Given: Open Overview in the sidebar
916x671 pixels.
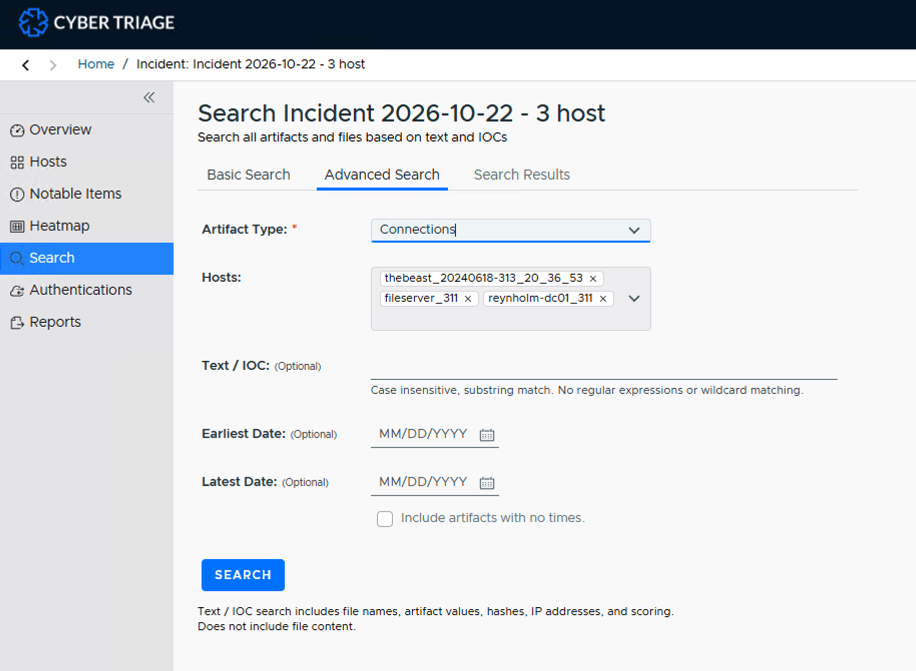Looking at the screenshot, I should pos(86,130).
